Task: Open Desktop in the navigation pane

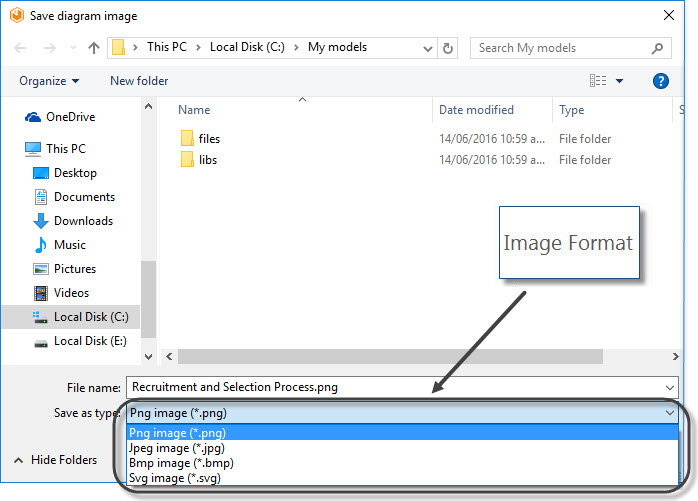Action: [x=65, y=173]
